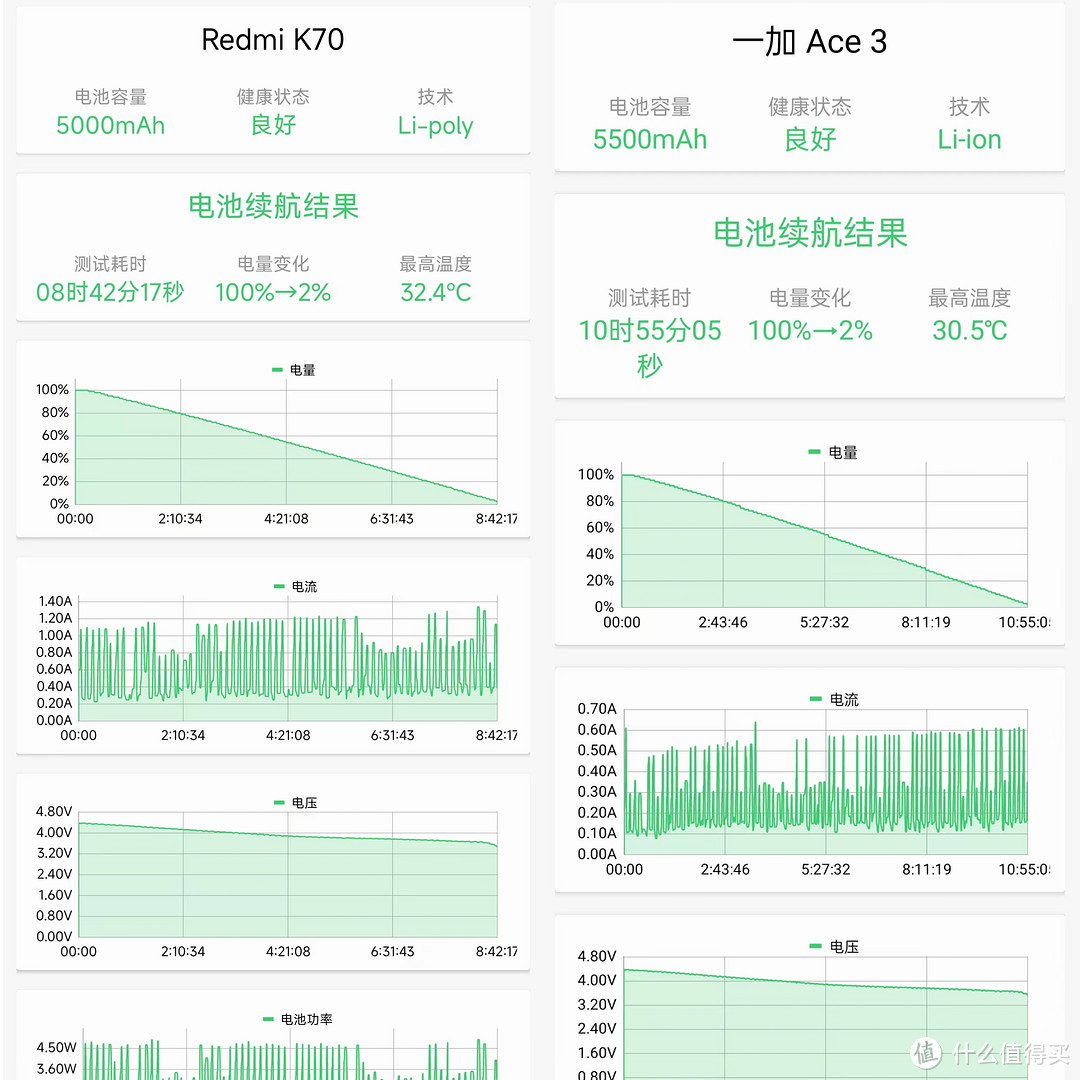
Task: Click 4:21:08 tick on Redmi K70 电量 chart
Action: point(286,519)
